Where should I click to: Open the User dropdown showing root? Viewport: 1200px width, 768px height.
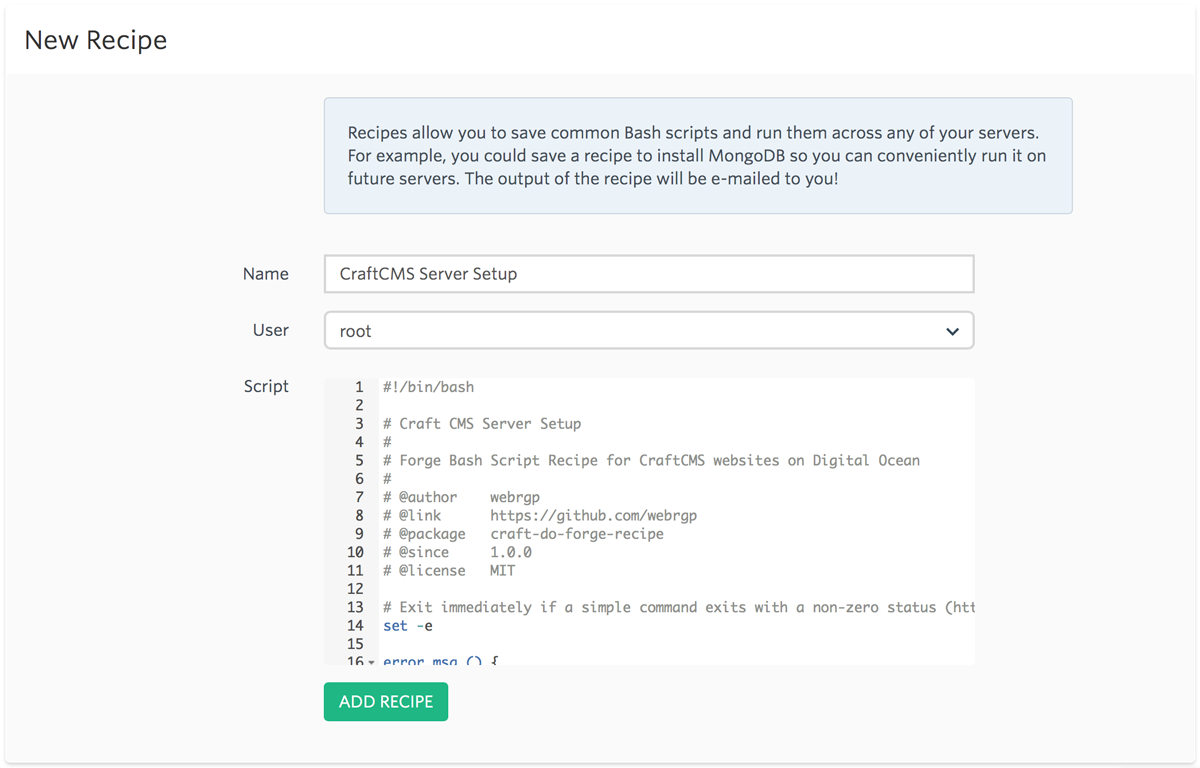649,331
